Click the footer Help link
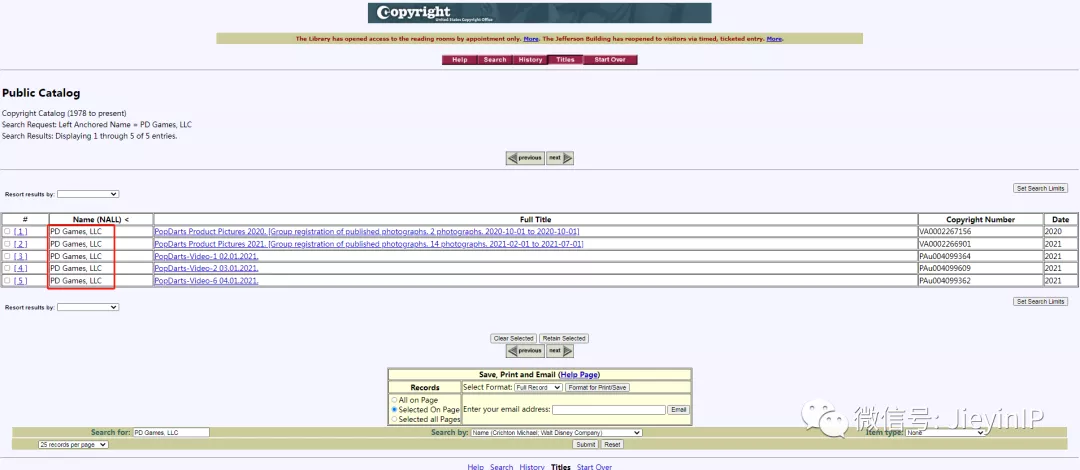The image size is (1080, 470). click(x=475, y=467)
